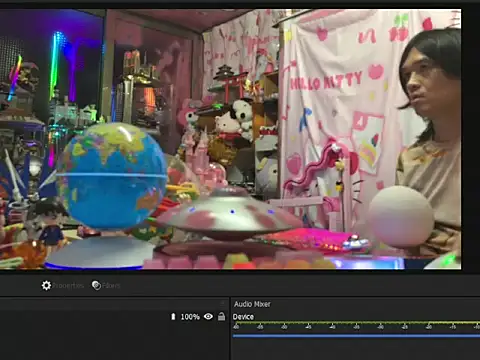Click the webcam preview canvas
The width and height of the screenshot is (480, 360).
point(230,139)
